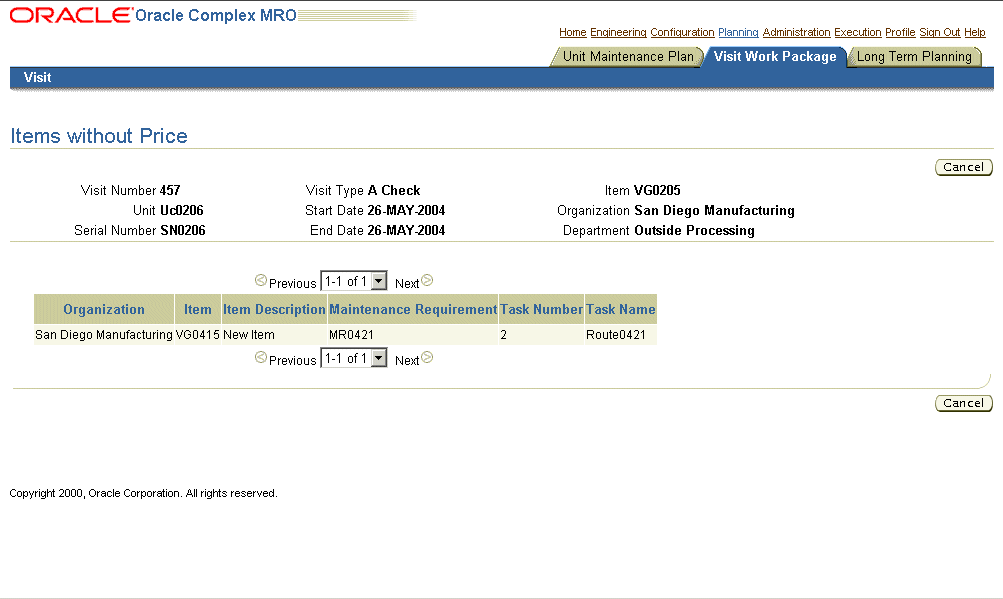Open the Long Term Planning tab
This screenshot has height=599, width=1003.
[914, 56]
